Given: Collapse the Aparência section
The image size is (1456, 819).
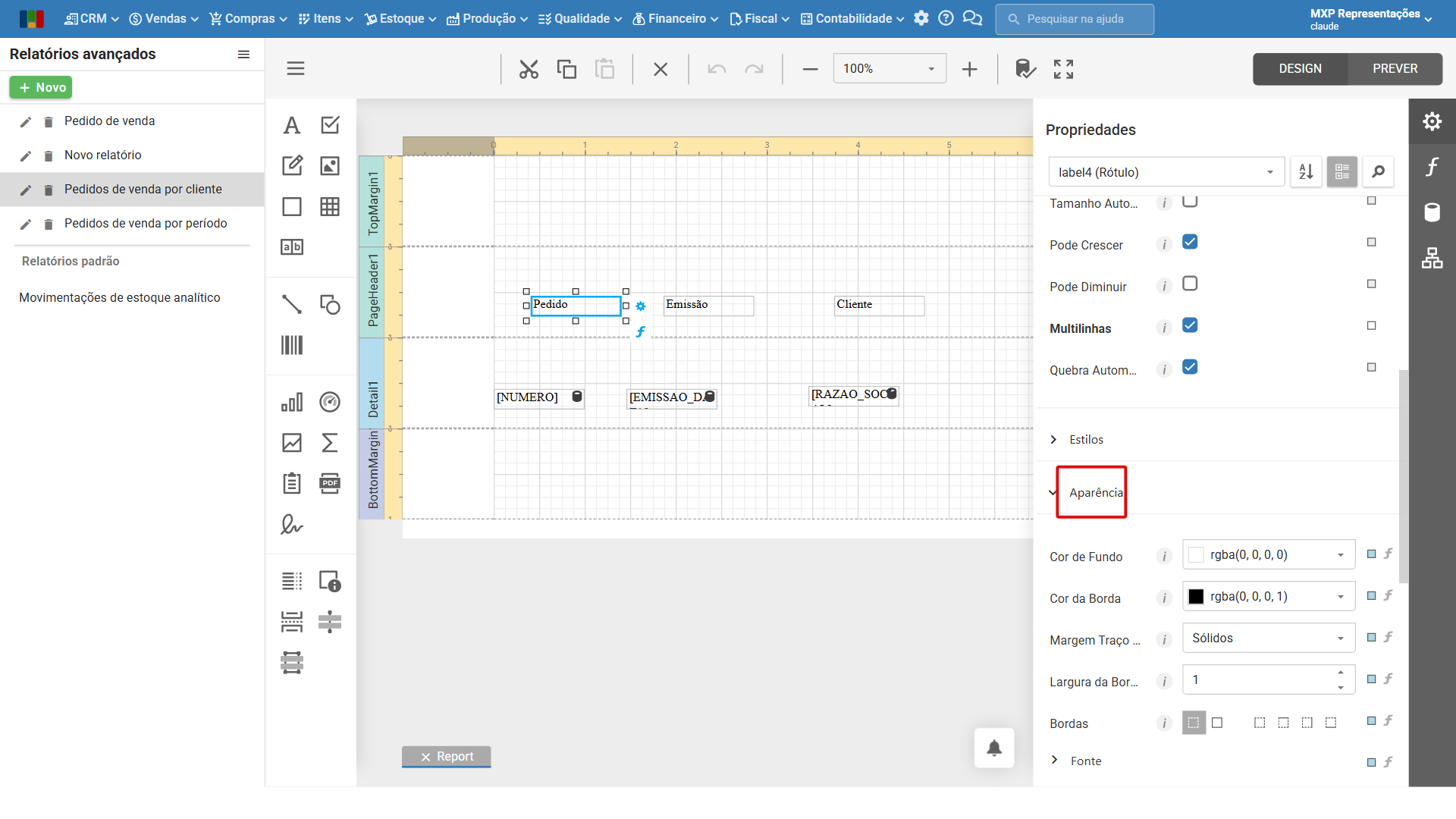Looking at the screenshot, I should (x=1086, y=493).
